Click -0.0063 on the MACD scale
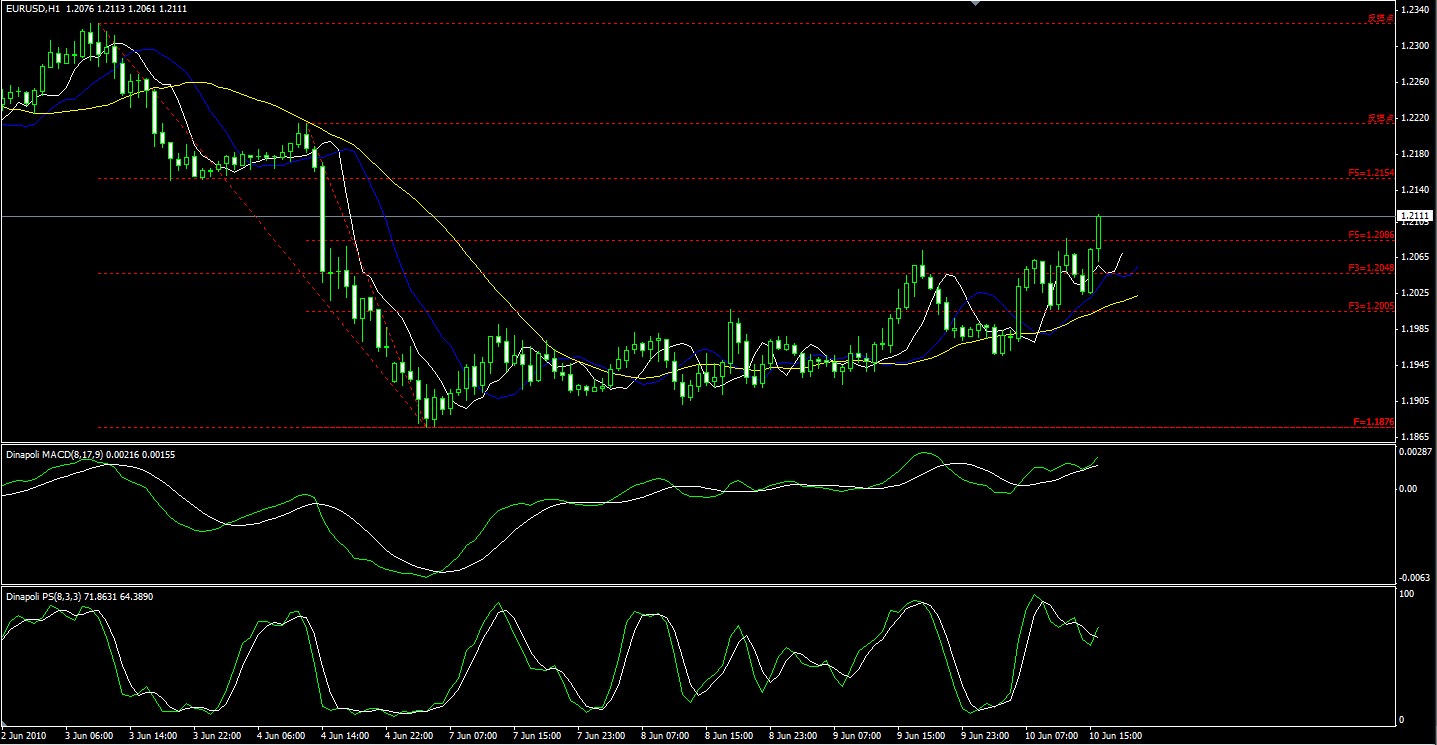Image resolution: width=1437 pixels, height=745 pixels. click(x=1414, y=577)
